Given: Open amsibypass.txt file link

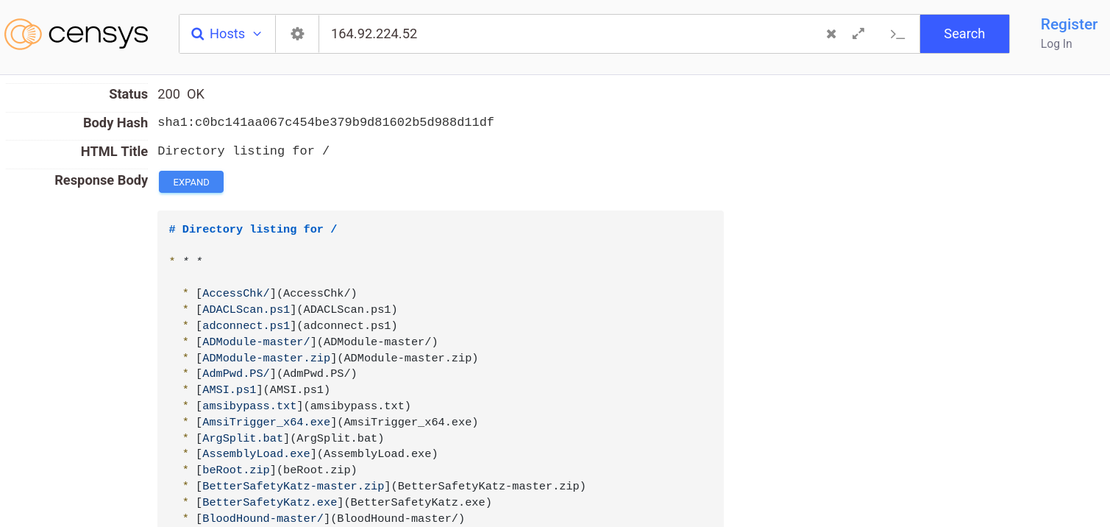Looking at the screenshot, I should pos(249,406).
